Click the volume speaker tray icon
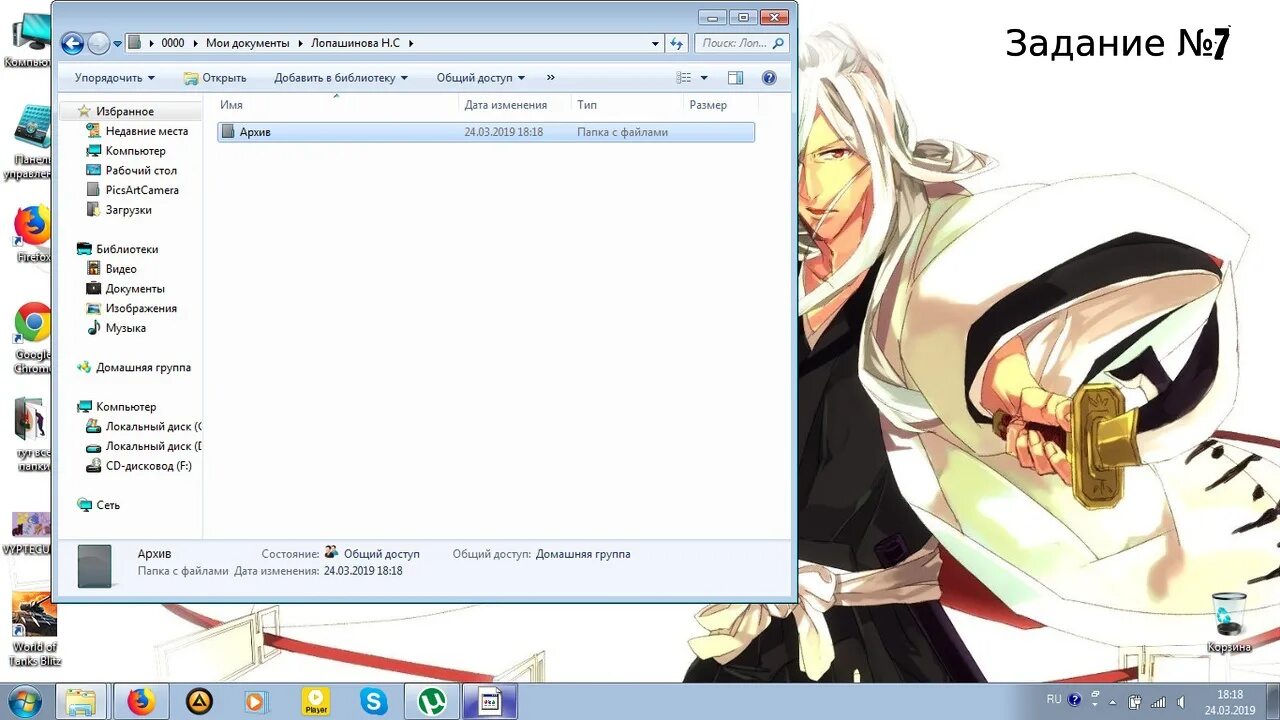The image size is (1280, 720). 1182,702
